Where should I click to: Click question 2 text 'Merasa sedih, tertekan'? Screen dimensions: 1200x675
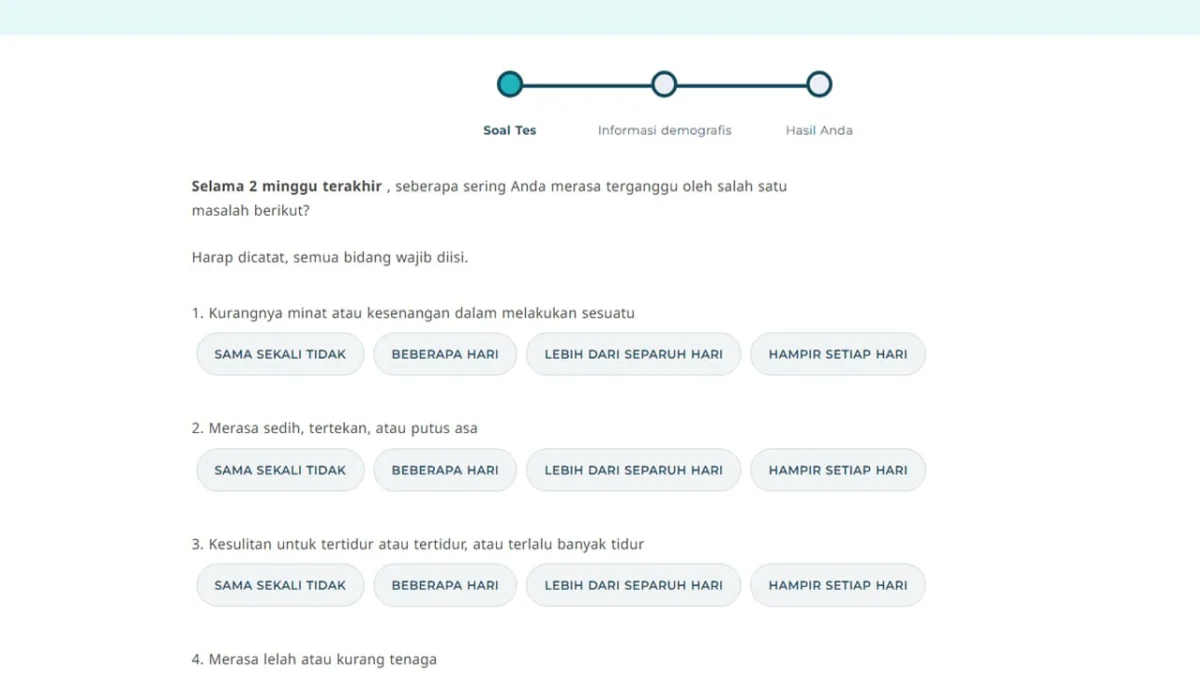335,428
